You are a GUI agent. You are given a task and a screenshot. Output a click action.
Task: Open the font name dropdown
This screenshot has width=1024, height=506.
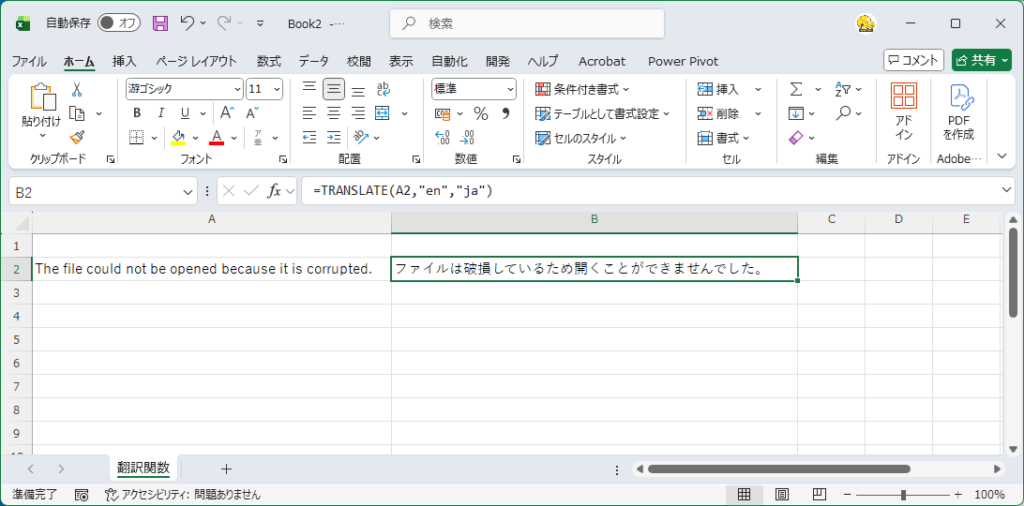click(237, 89)
